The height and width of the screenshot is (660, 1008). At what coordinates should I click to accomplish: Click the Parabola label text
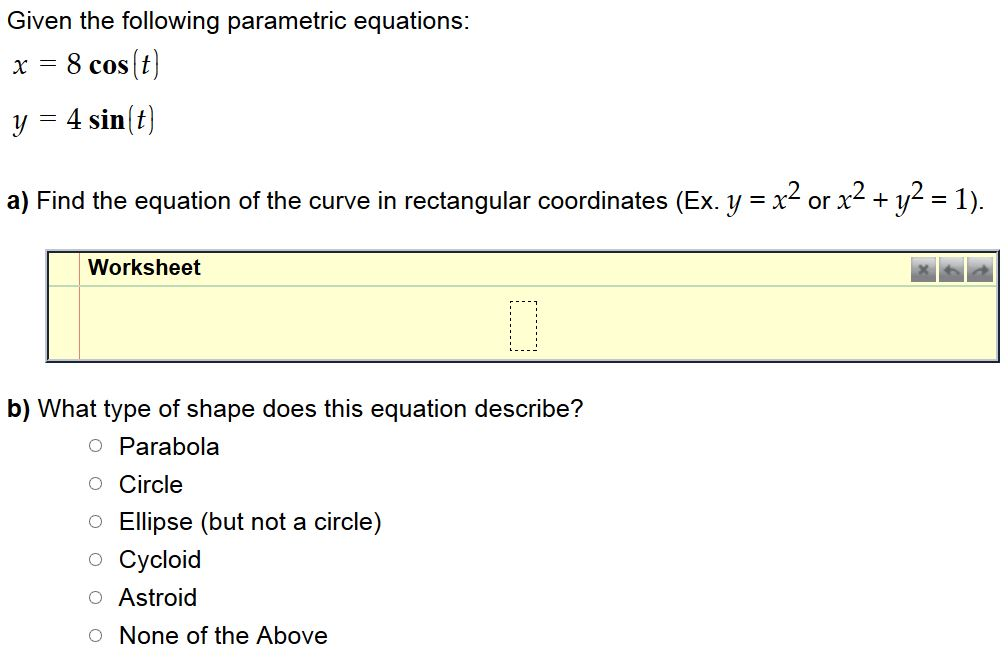[x=168, y=446]
